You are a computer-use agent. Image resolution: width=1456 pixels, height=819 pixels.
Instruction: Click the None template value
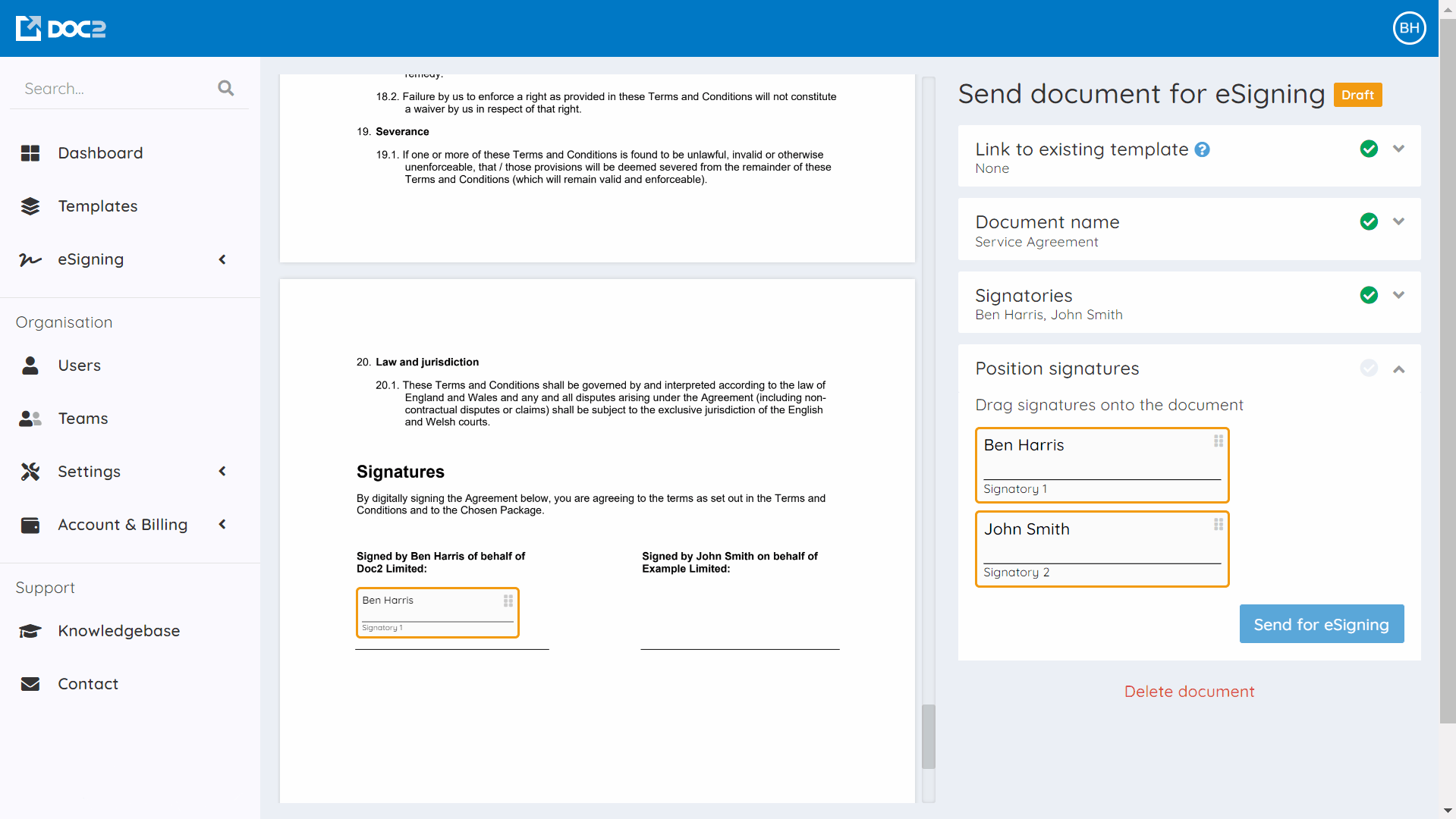click(992, 168)
